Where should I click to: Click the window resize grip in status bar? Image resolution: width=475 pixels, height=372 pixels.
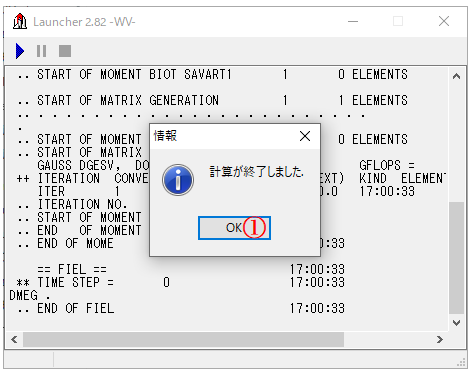461,362
